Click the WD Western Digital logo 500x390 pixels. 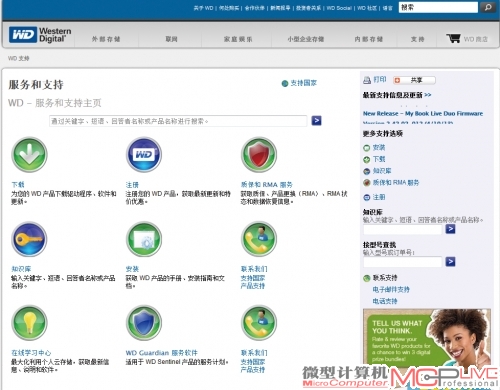pyautogui.click(x=40, y=35)
